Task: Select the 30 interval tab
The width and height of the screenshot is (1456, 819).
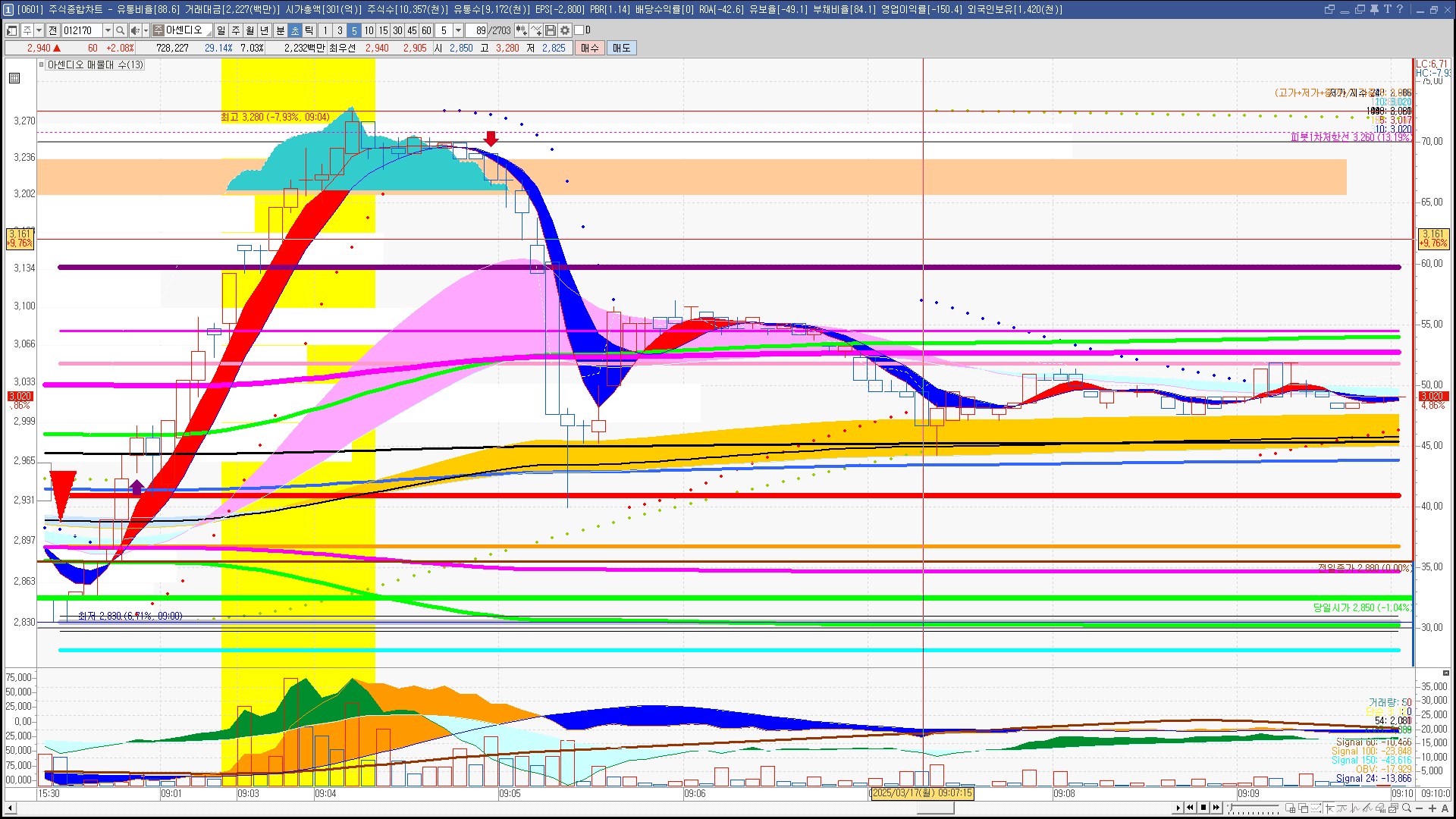Action: click(x=397, y=30)
